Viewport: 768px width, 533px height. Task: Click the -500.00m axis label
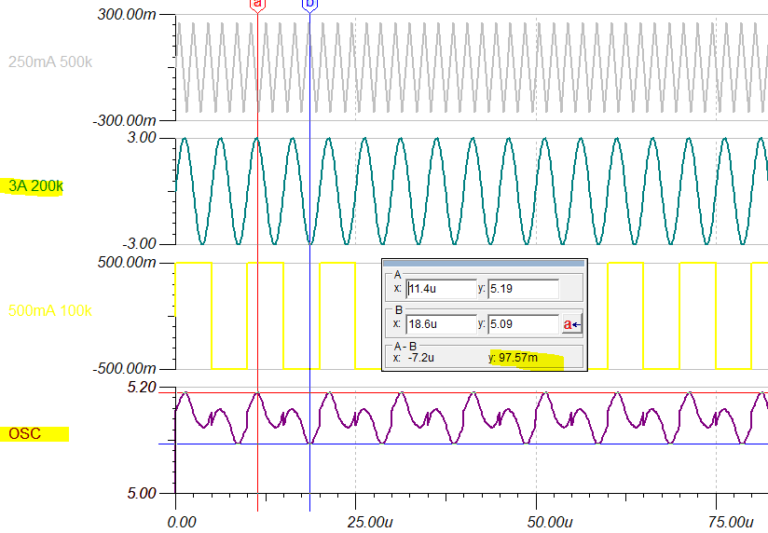point(124,368)
